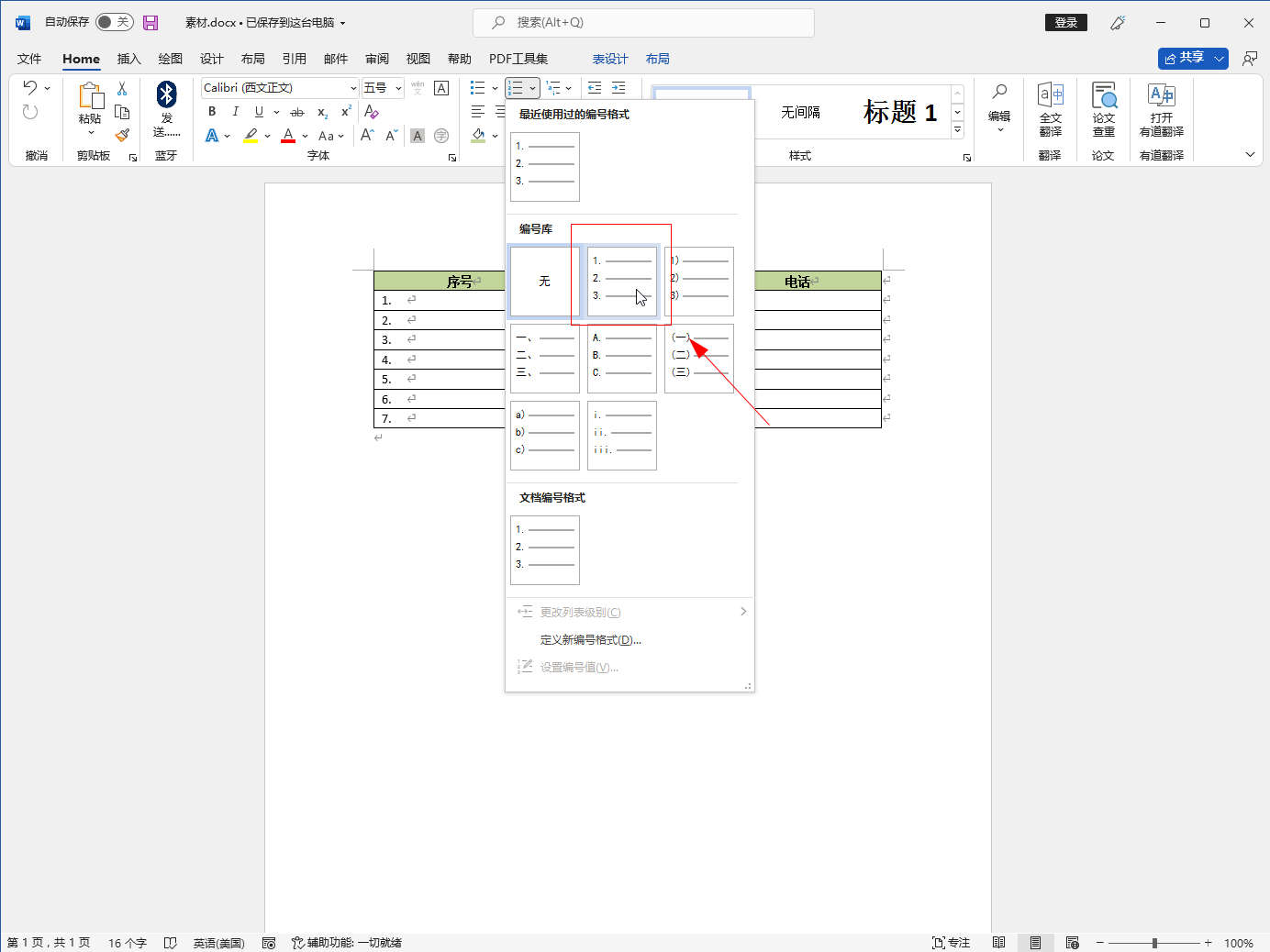Screen dimensions: 1270x952
Task: Open the Table Design tab
Action: coord(610,59)
